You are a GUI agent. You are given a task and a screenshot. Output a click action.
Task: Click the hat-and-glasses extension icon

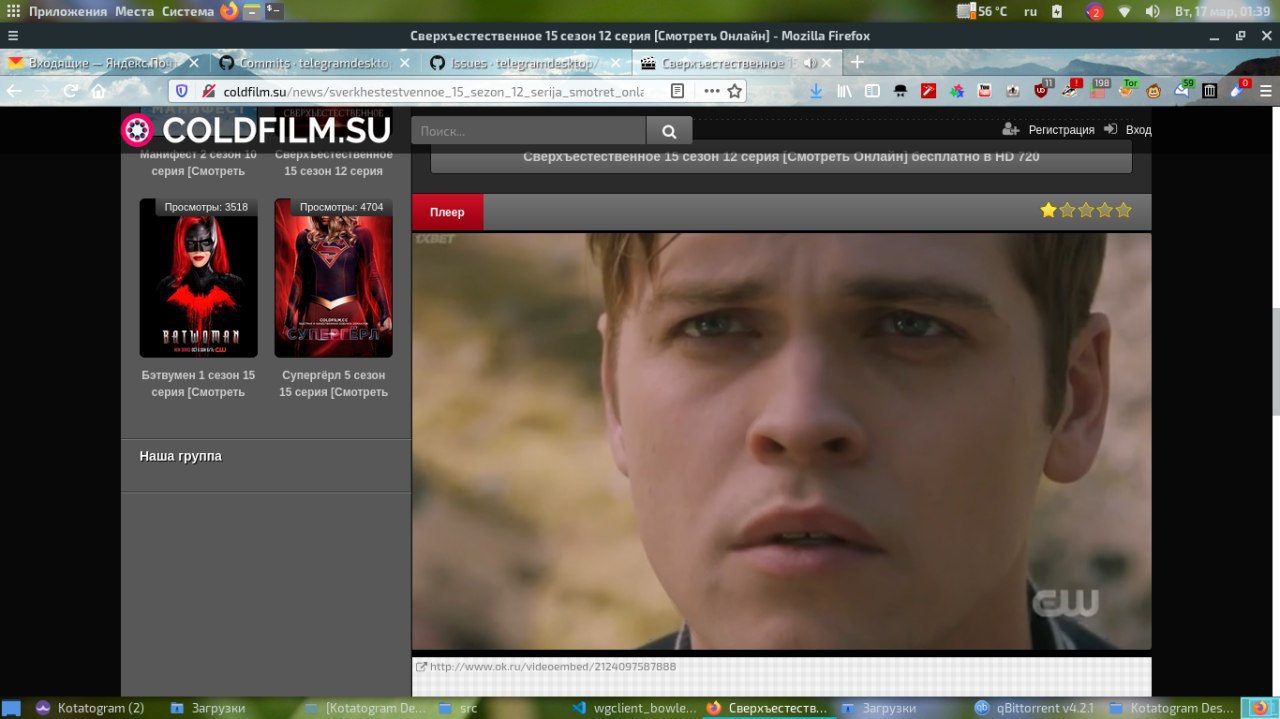point(900,91)
